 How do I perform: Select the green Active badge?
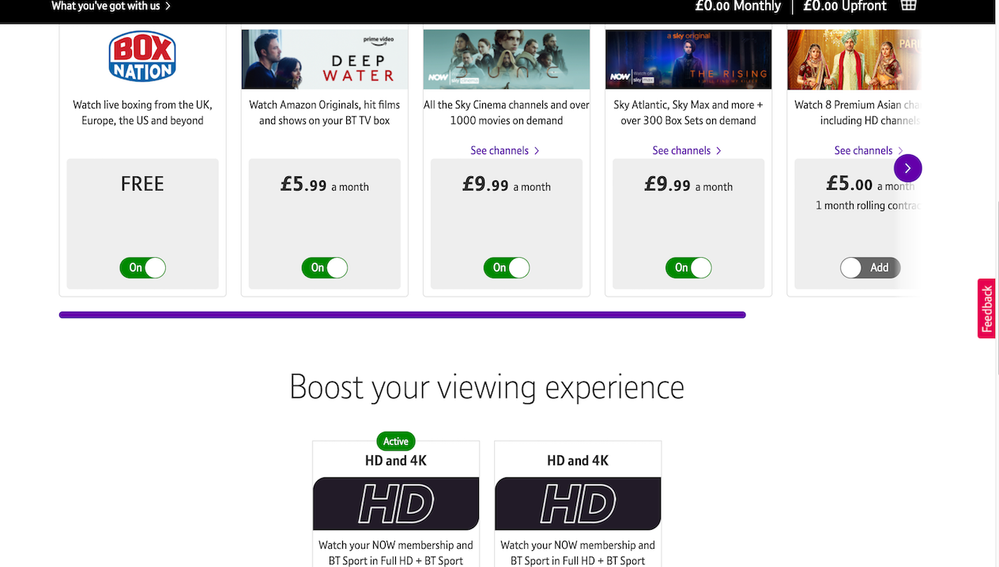396,441
